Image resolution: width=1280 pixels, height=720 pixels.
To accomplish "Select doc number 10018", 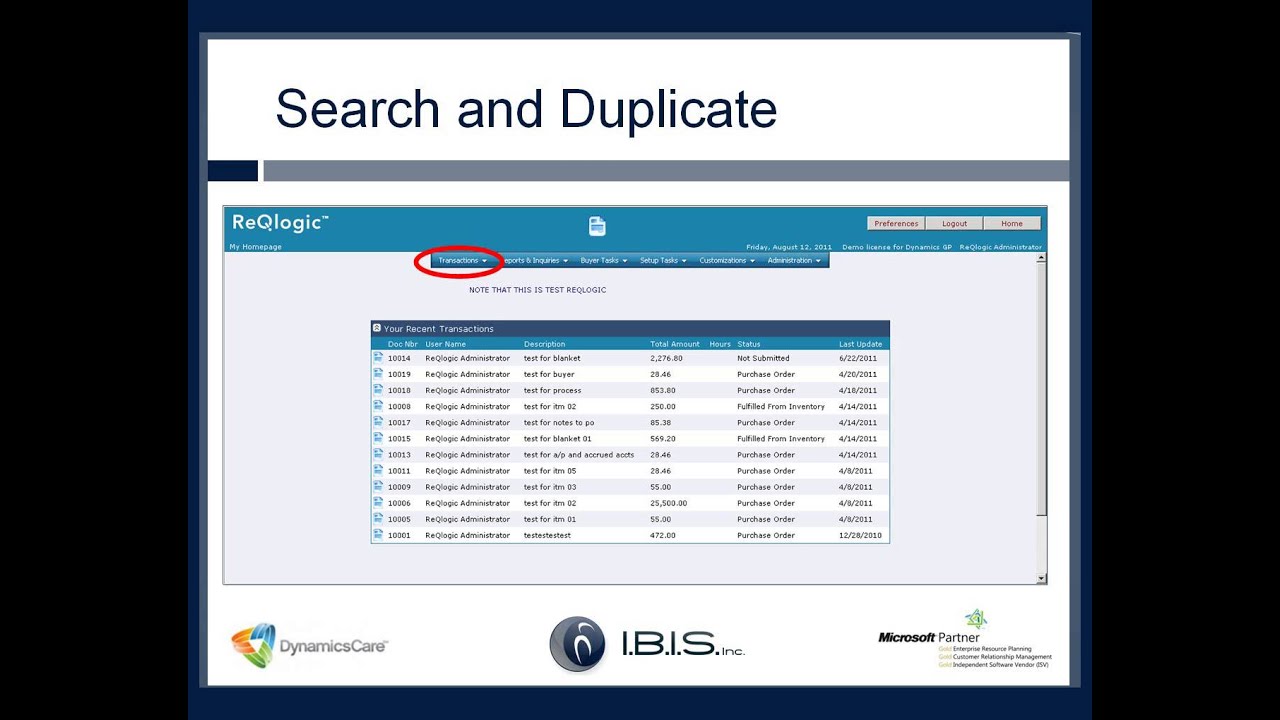I will tap(399, 390).
